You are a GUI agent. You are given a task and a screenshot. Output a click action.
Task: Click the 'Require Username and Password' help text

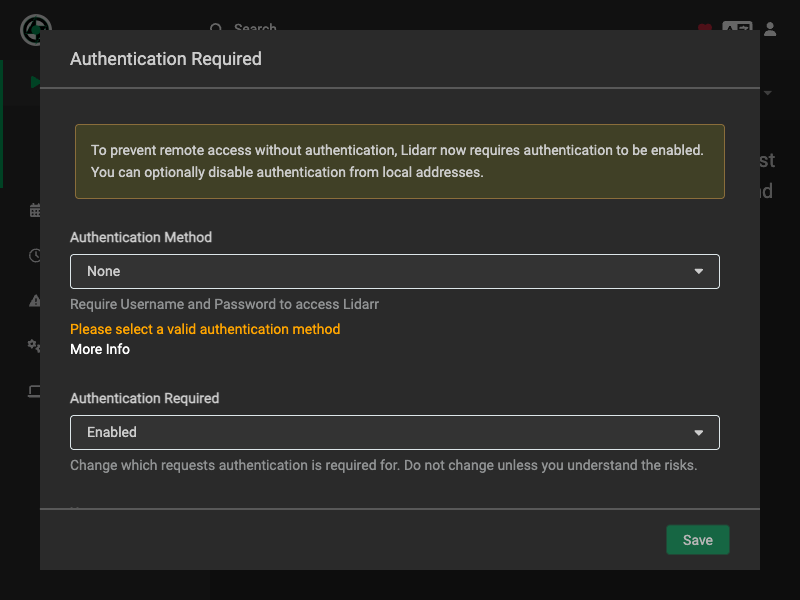pos(224,304)
